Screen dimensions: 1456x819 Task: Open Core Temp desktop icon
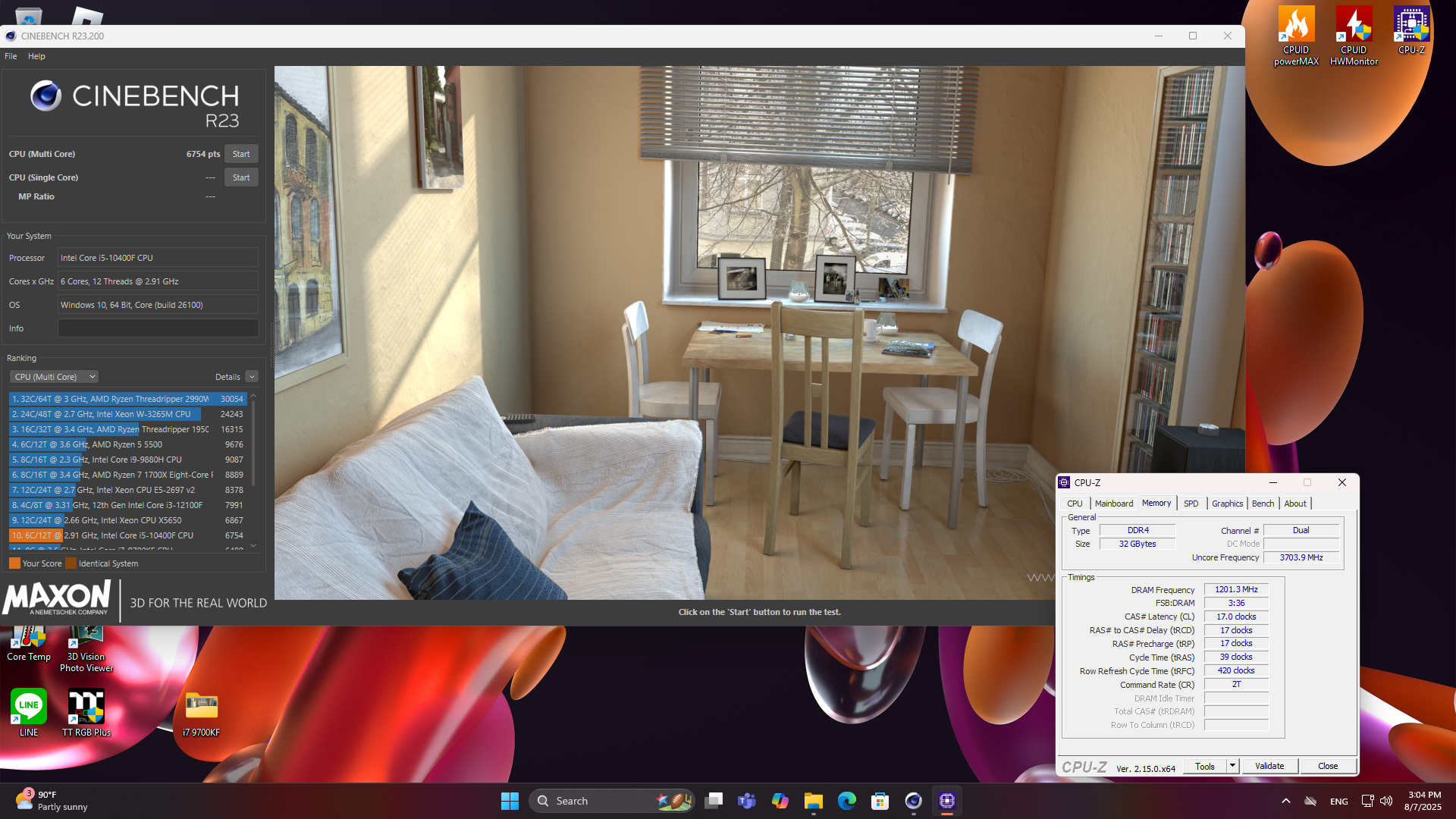pos(29,645)
